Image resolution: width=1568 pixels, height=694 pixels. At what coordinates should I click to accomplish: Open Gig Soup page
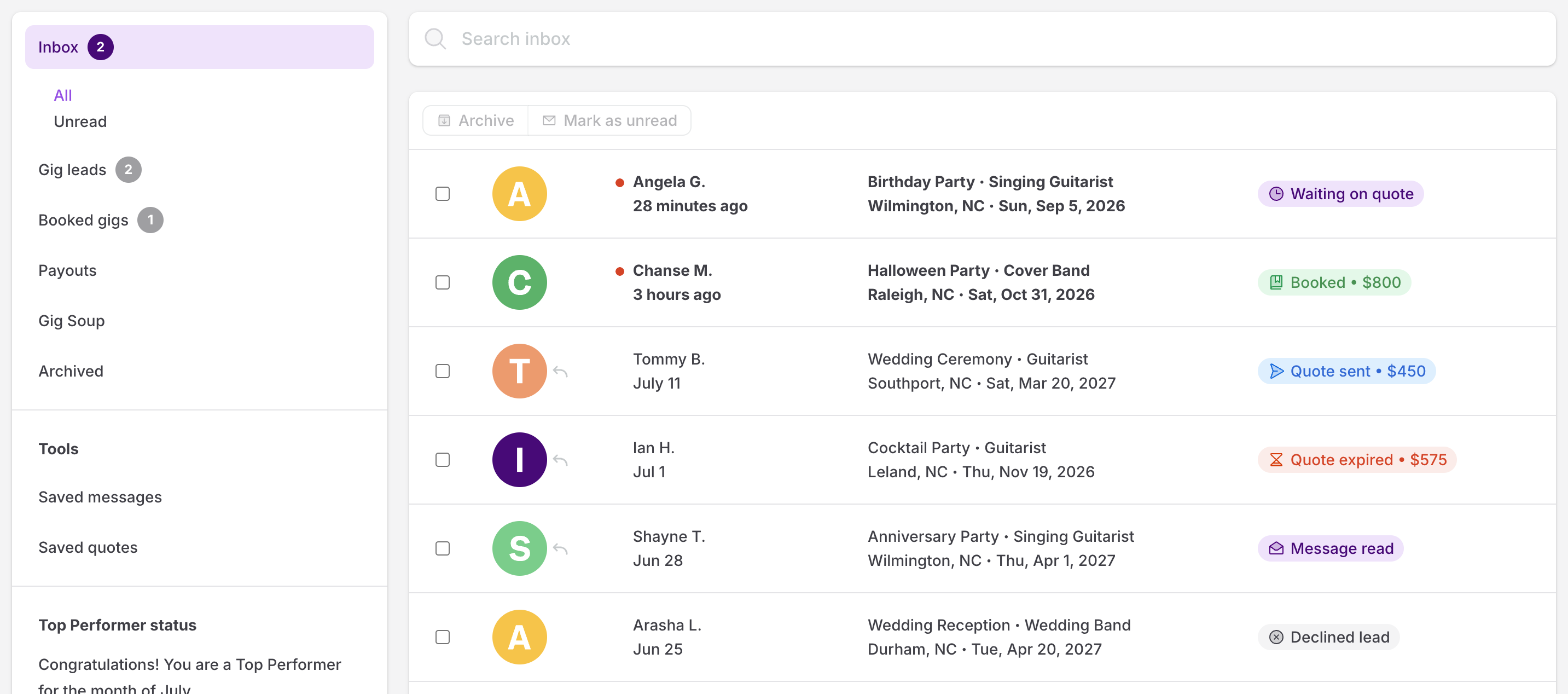72,321
